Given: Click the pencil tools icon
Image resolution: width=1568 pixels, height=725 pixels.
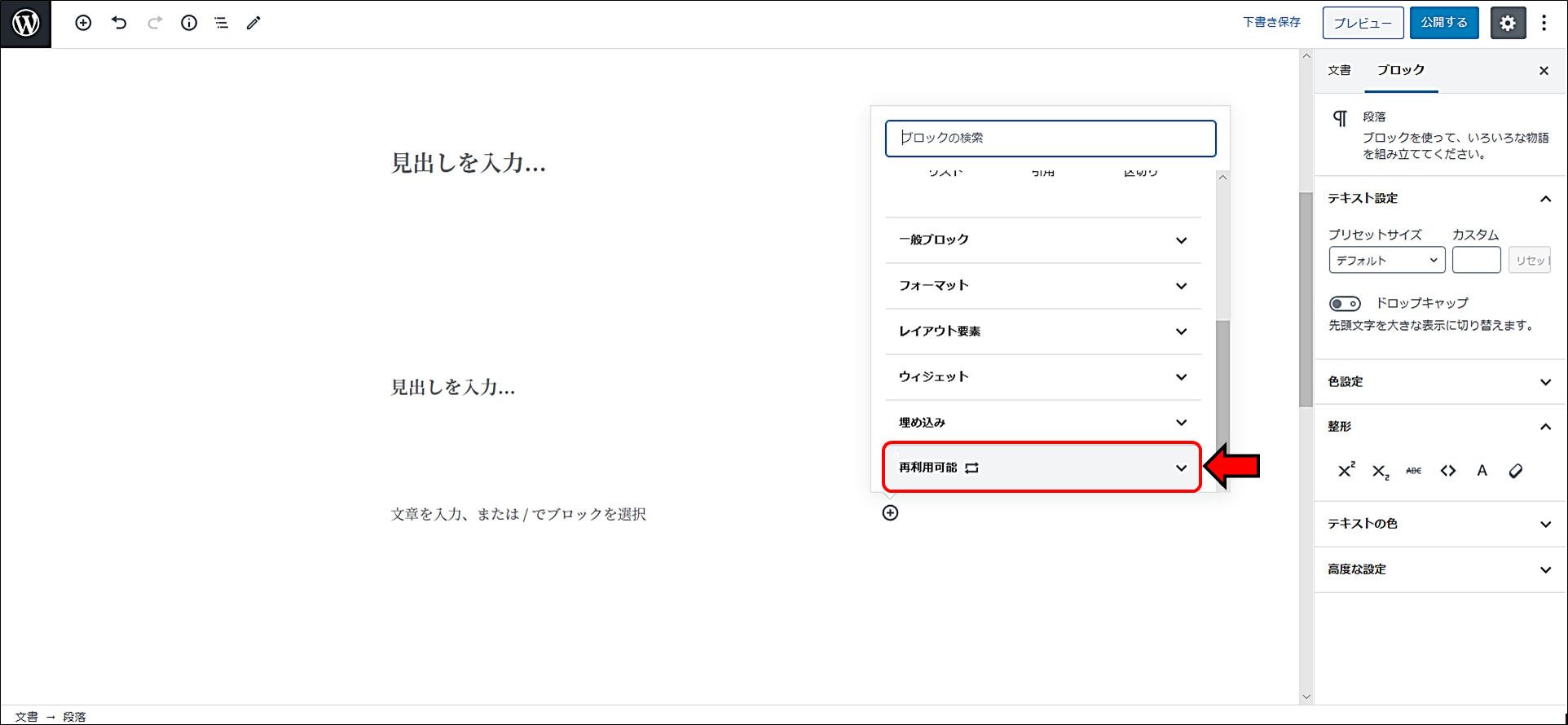Looking at the screenshot, I should coord(253,23).
